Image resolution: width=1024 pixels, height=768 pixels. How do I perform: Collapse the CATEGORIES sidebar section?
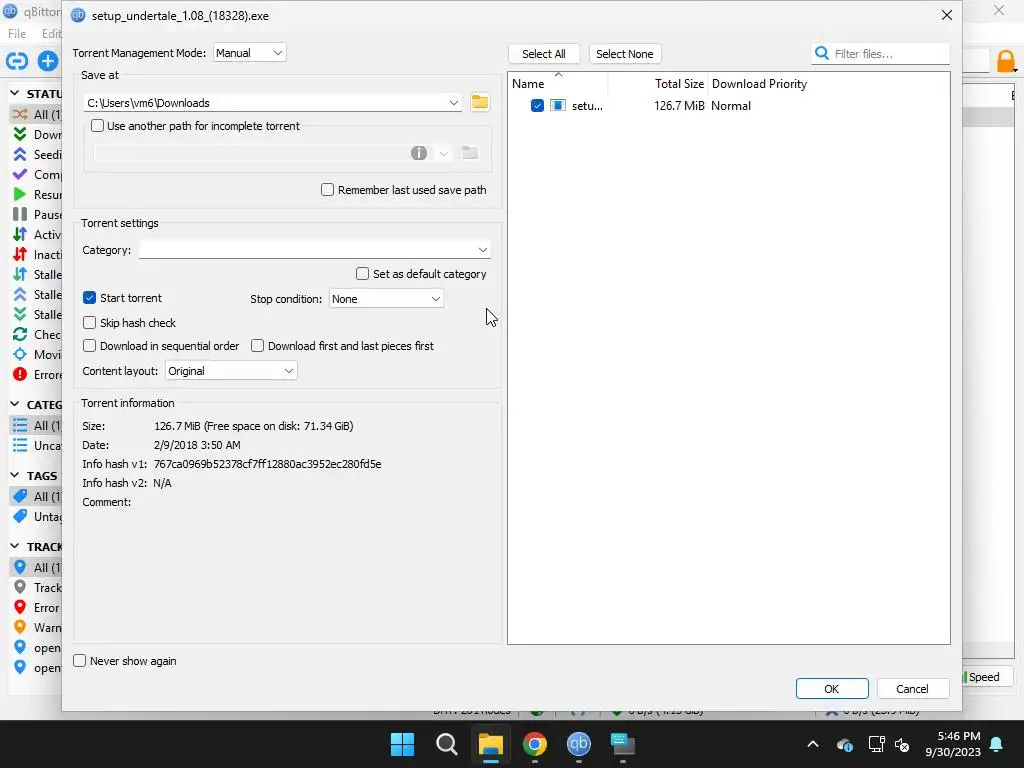pos(14,404)
